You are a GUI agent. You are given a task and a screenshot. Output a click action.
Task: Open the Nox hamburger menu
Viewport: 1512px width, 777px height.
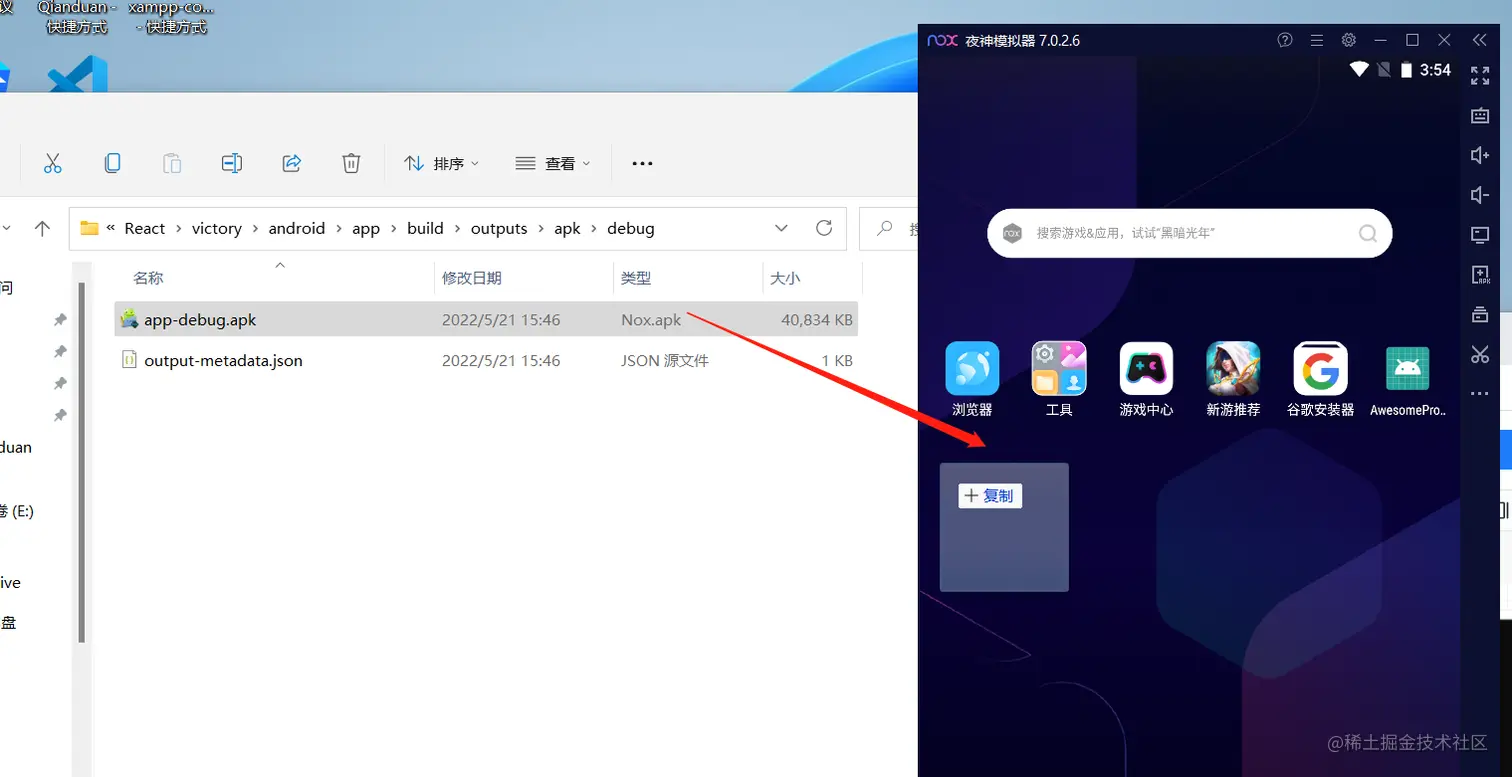click(x=1316, y=40)
